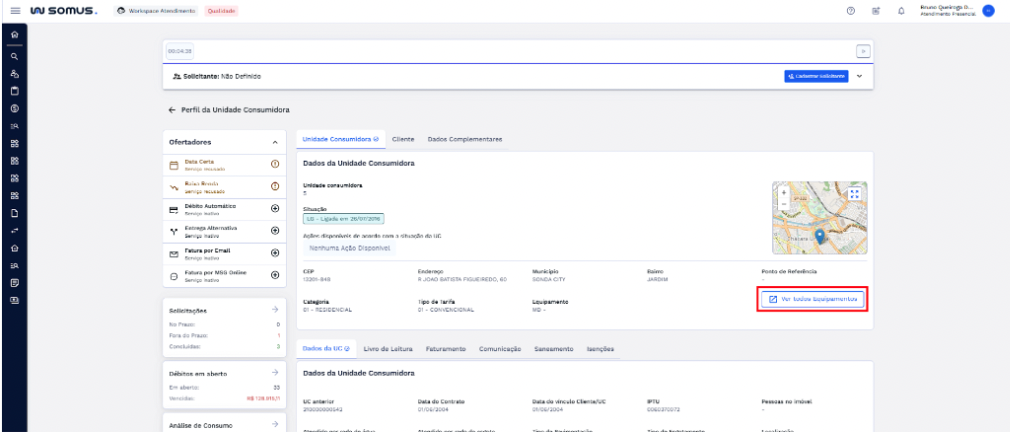Click the Baixa Renda warning icon
Image resolution: width=1010 pixels, height=432 pixels.
coord(275,186)
